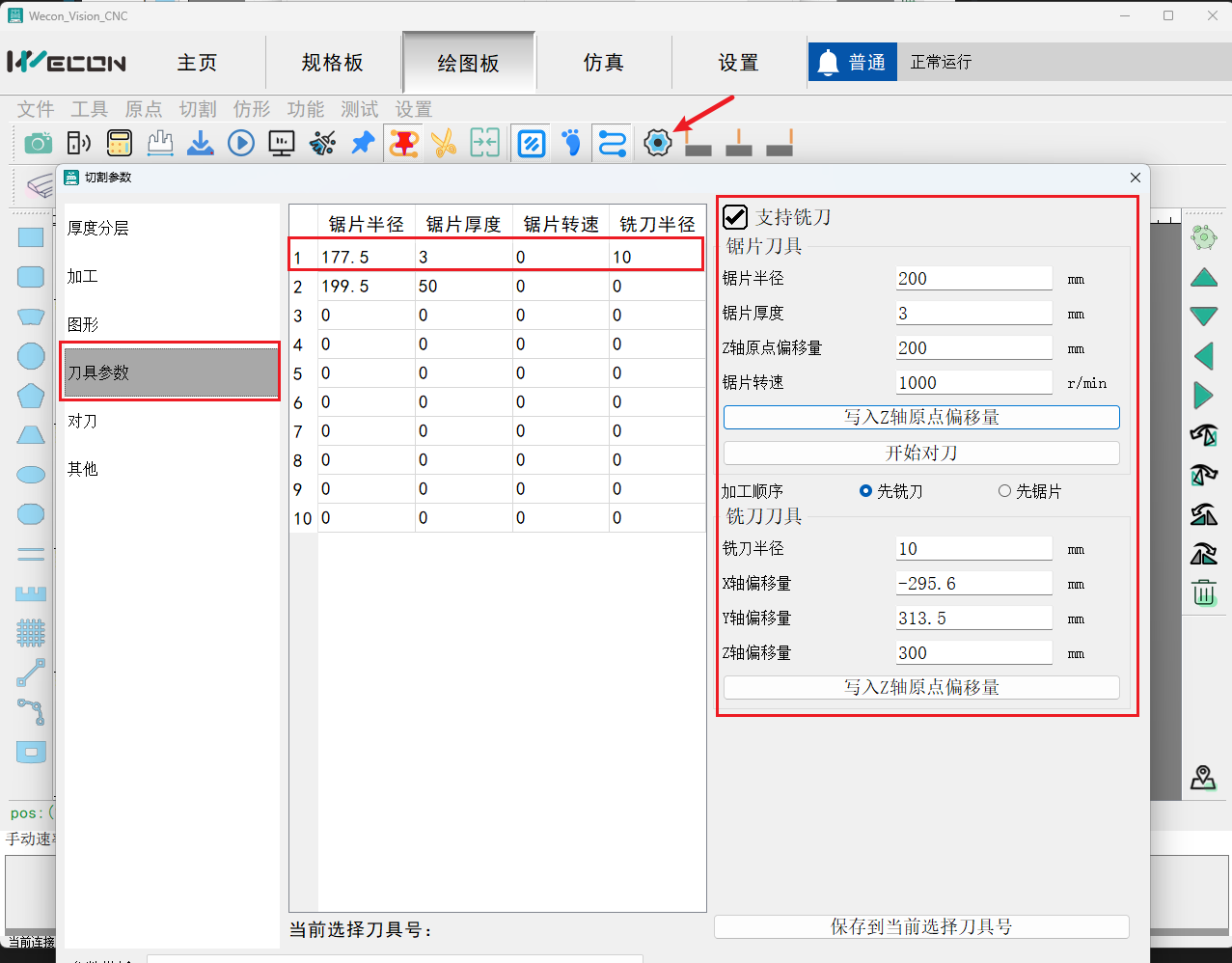The image size is (1232, 963).
Task: Click 保存到当前选择刀具号 button
Action: [920, 926]
